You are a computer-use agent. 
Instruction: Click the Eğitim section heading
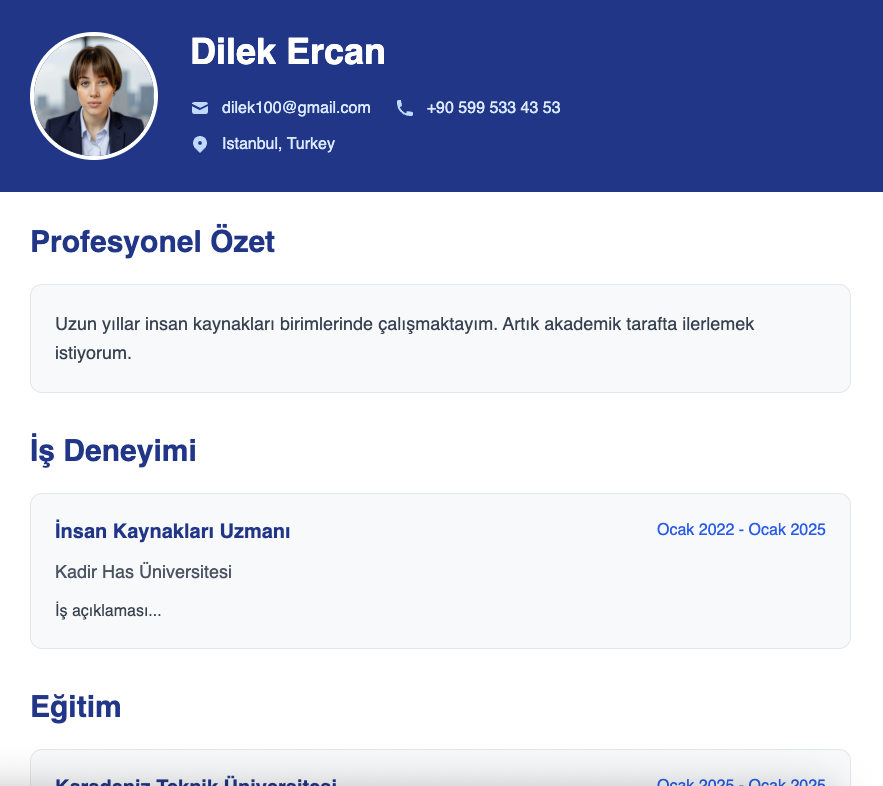(76, 707)
